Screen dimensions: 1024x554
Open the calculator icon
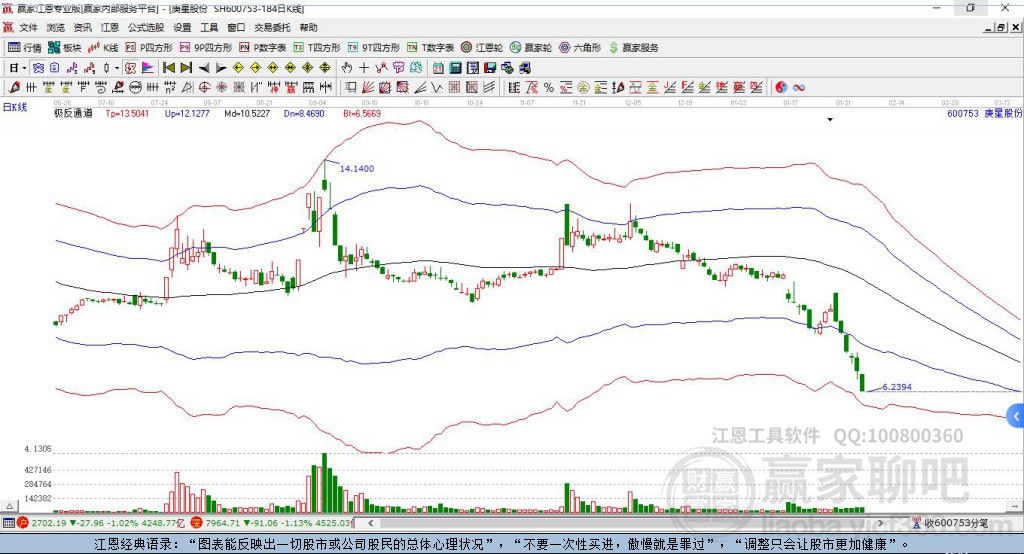click(x=455, y=68)
